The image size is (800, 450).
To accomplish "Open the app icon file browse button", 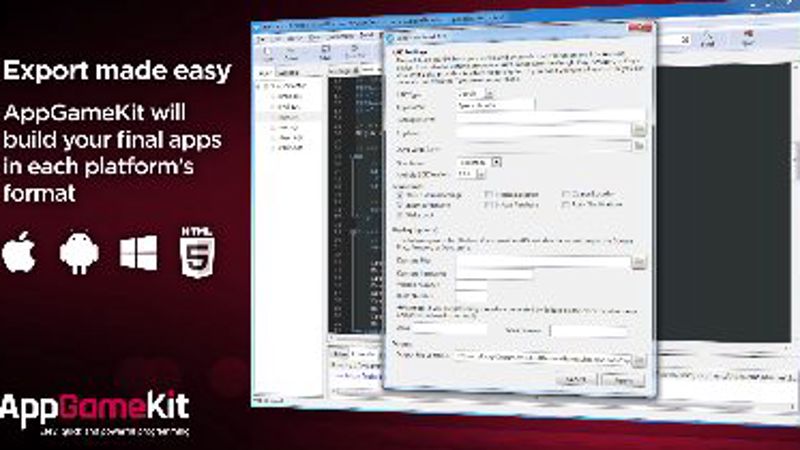I will (x=638, y=130).
